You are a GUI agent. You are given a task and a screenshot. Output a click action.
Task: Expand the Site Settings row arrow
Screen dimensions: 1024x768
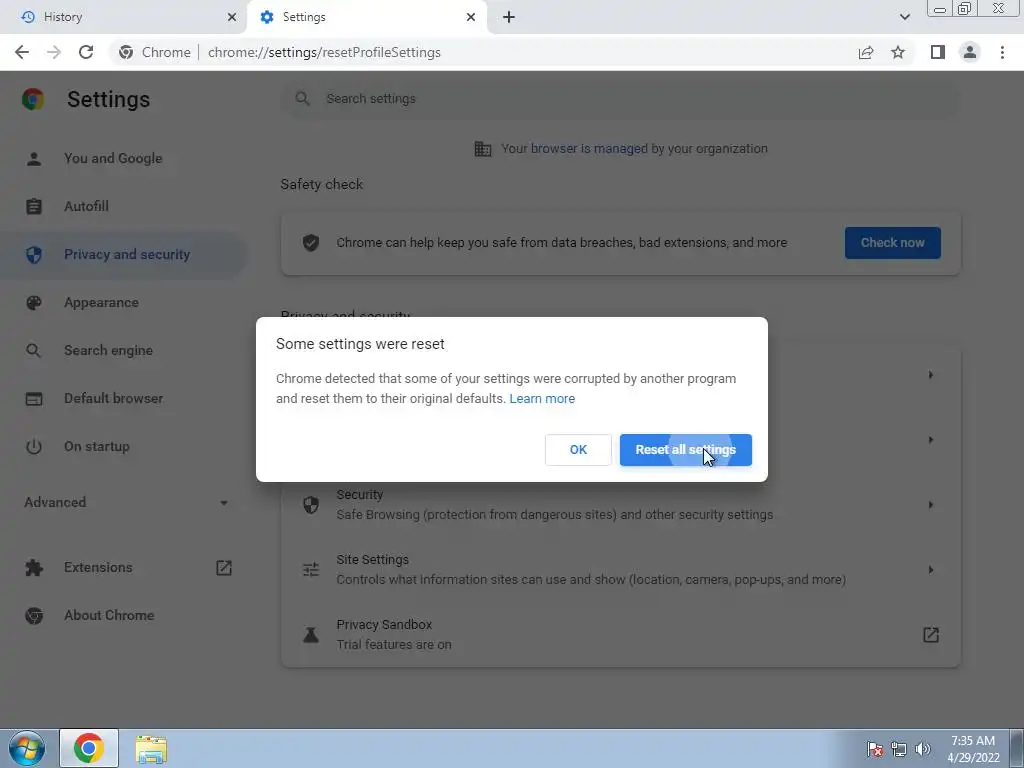(x=931, y=569)
